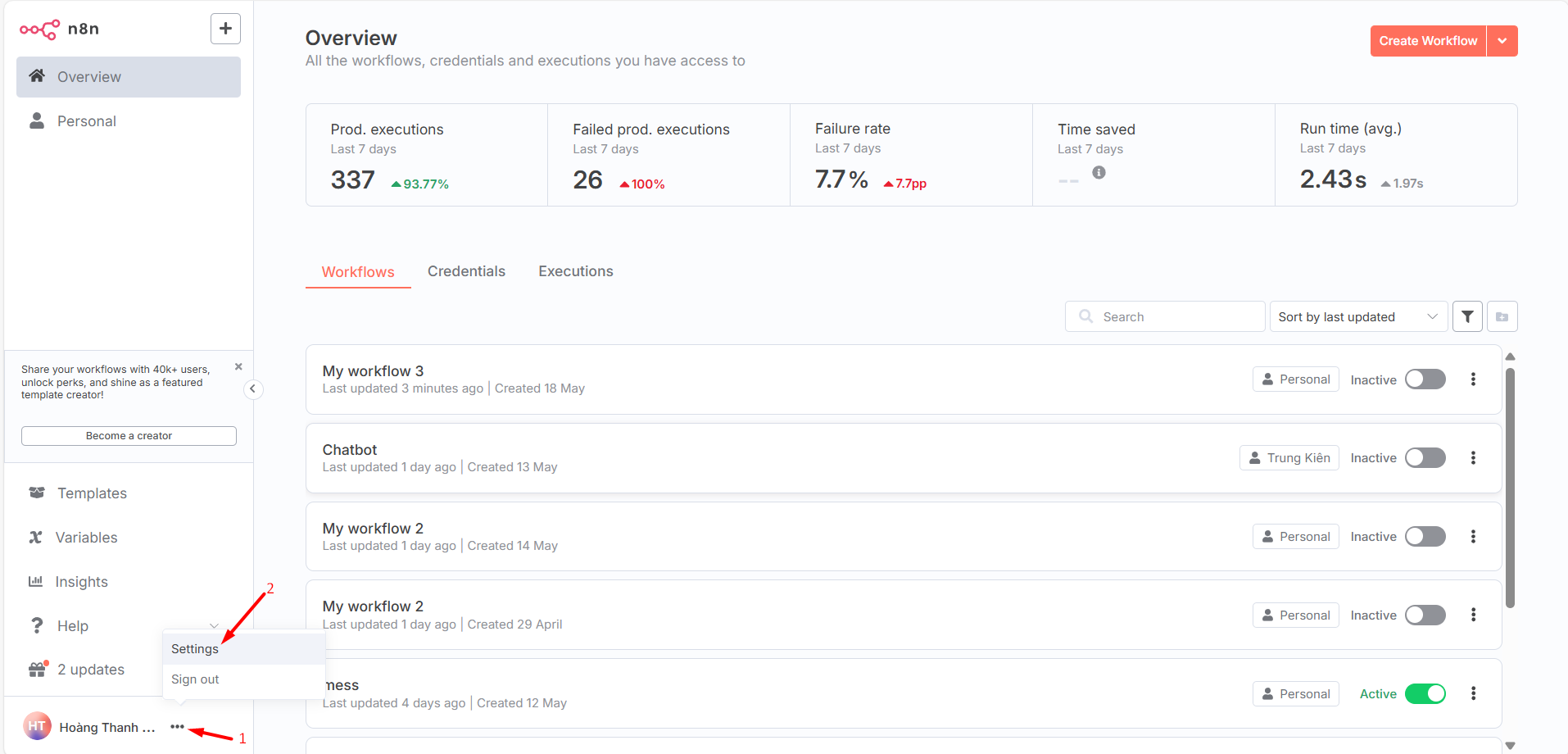Switch to the Workflows tab
Screen dimensions: 1568x754
(358, 272)
